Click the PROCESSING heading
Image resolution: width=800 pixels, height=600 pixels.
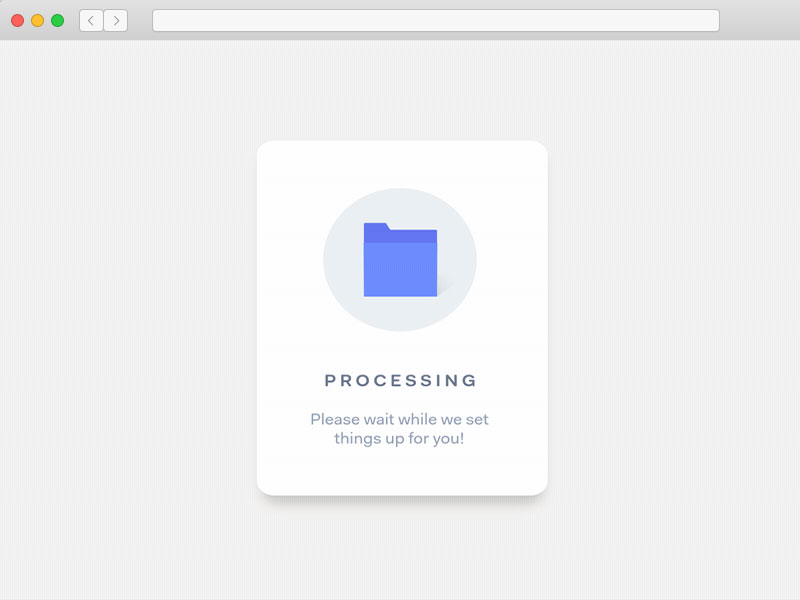pos(401,381)
